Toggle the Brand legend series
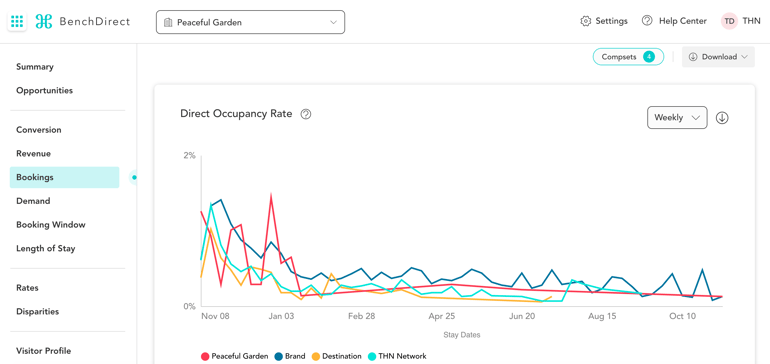The height and width of the screenshot is (364, 770). point(290,356)
